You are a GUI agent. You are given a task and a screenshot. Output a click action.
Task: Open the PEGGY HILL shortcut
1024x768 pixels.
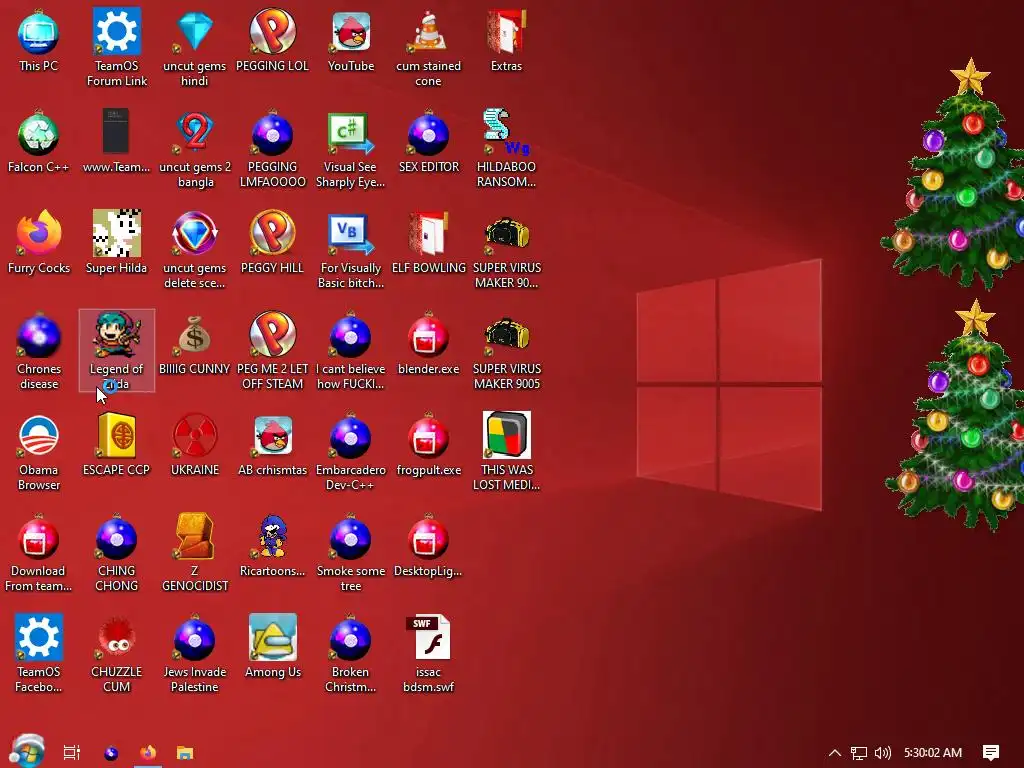click(x=272, y=243)
